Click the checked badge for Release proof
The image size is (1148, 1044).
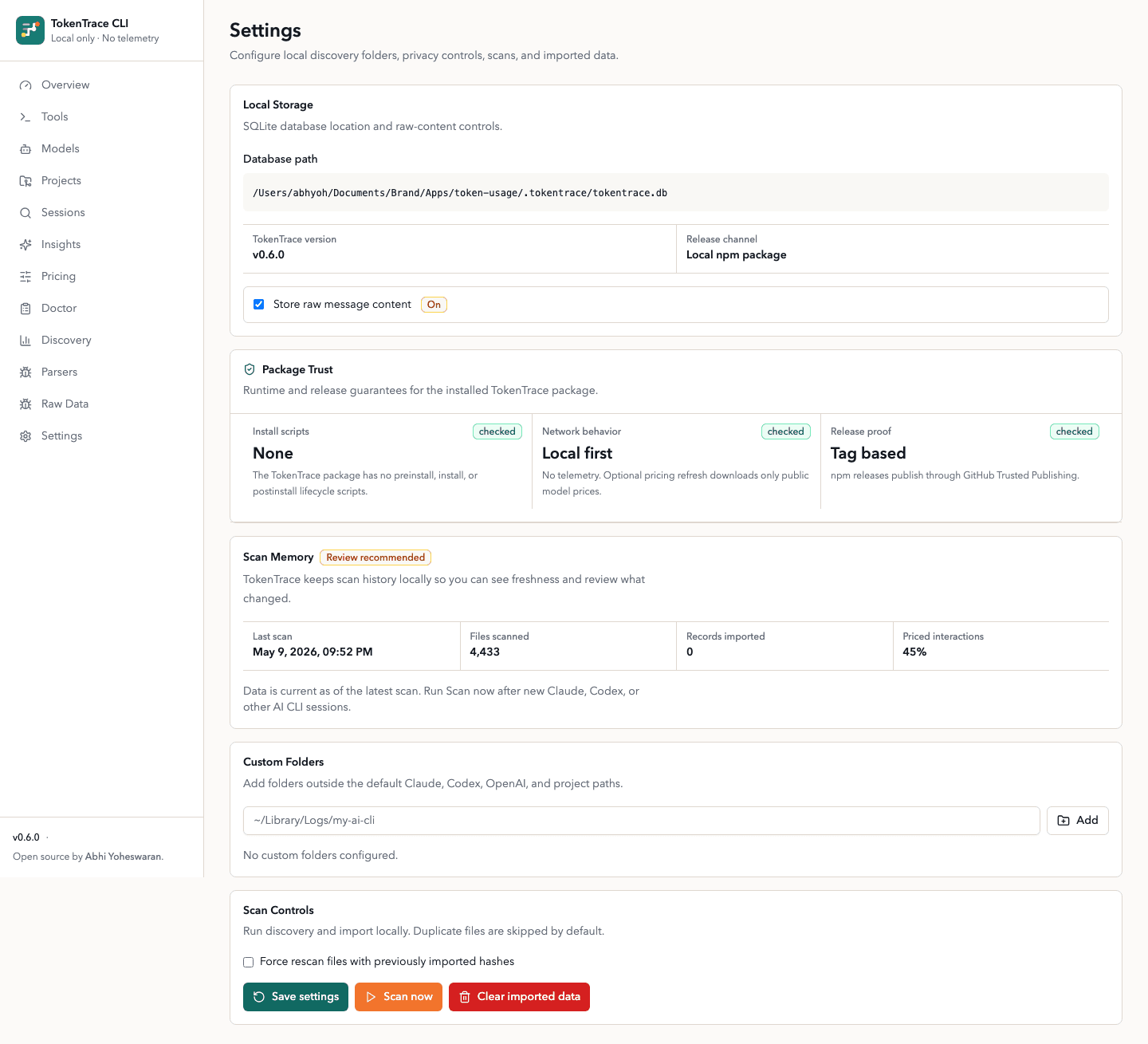1075,431
